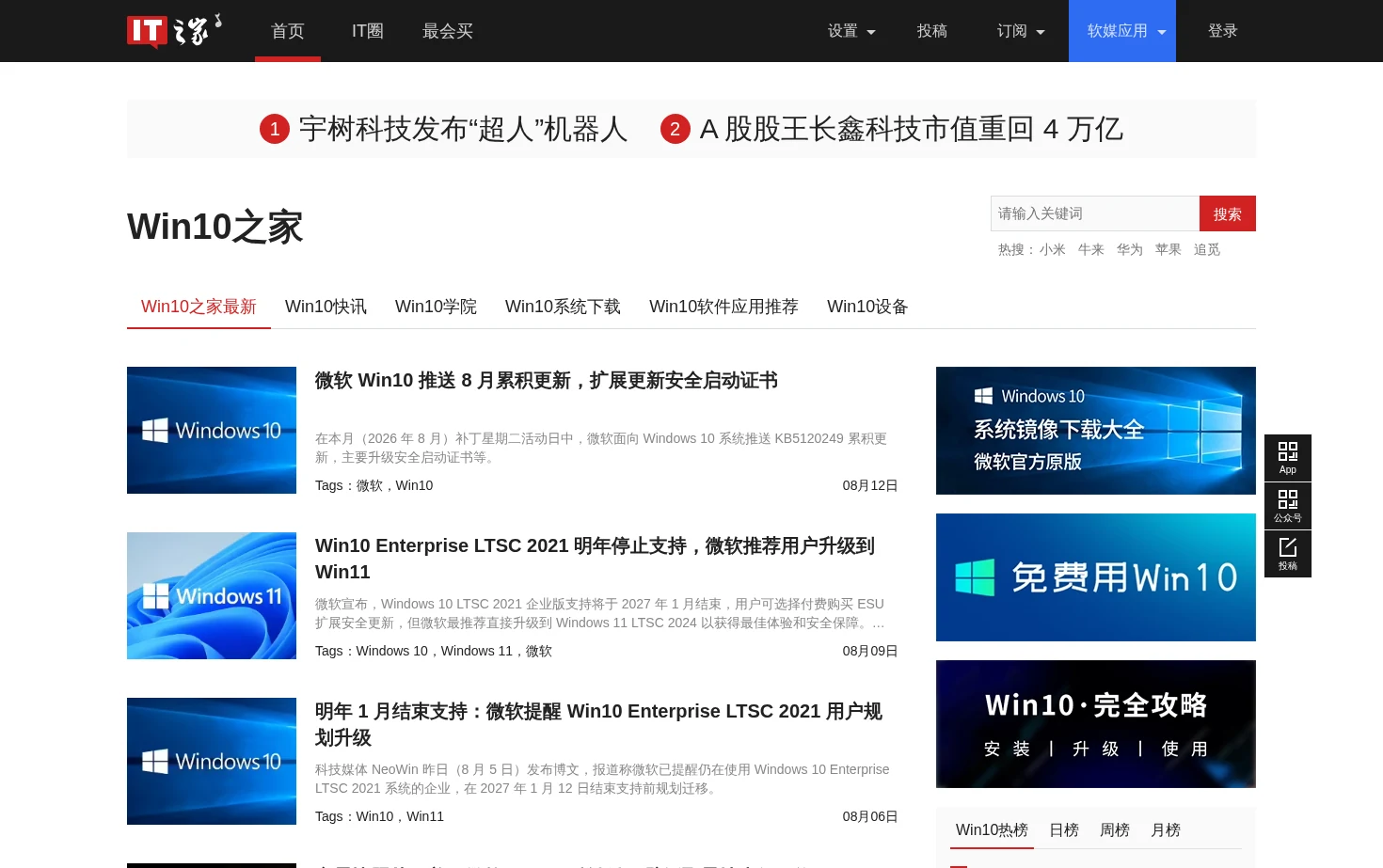1383x868 pixels.
Task: Open the App QR code icon
Action: click(x=1288, y=458)
